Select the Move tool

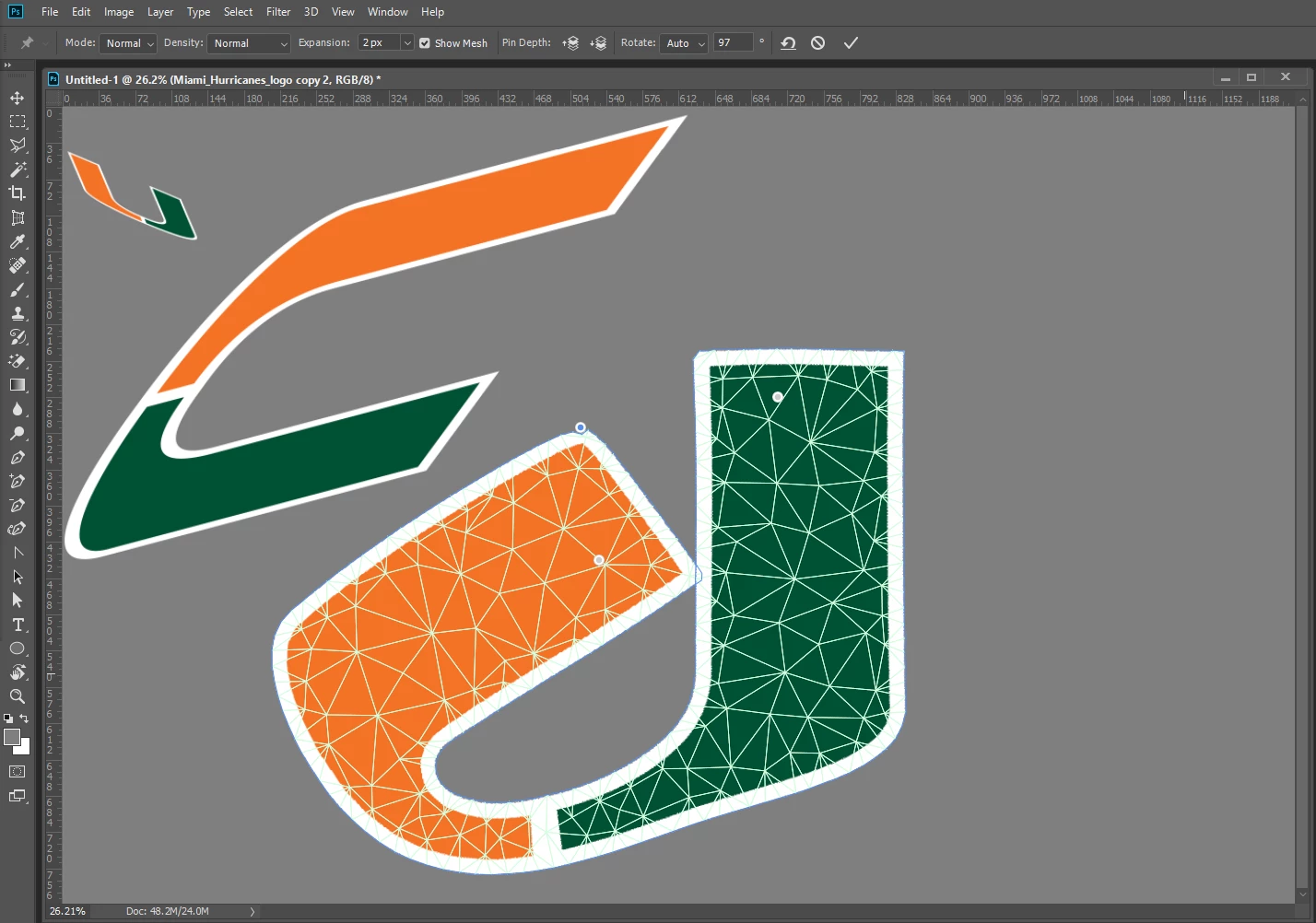tap(18, 98)
